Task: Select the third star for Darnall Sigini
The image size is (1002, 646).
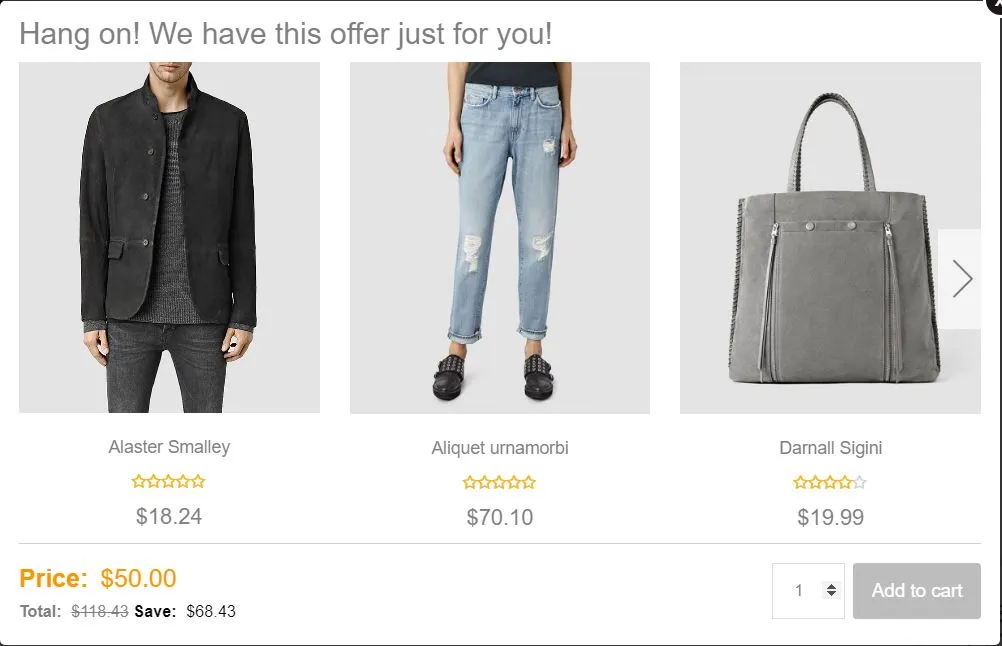Action: pyautogui.click(x=831, y=481)
